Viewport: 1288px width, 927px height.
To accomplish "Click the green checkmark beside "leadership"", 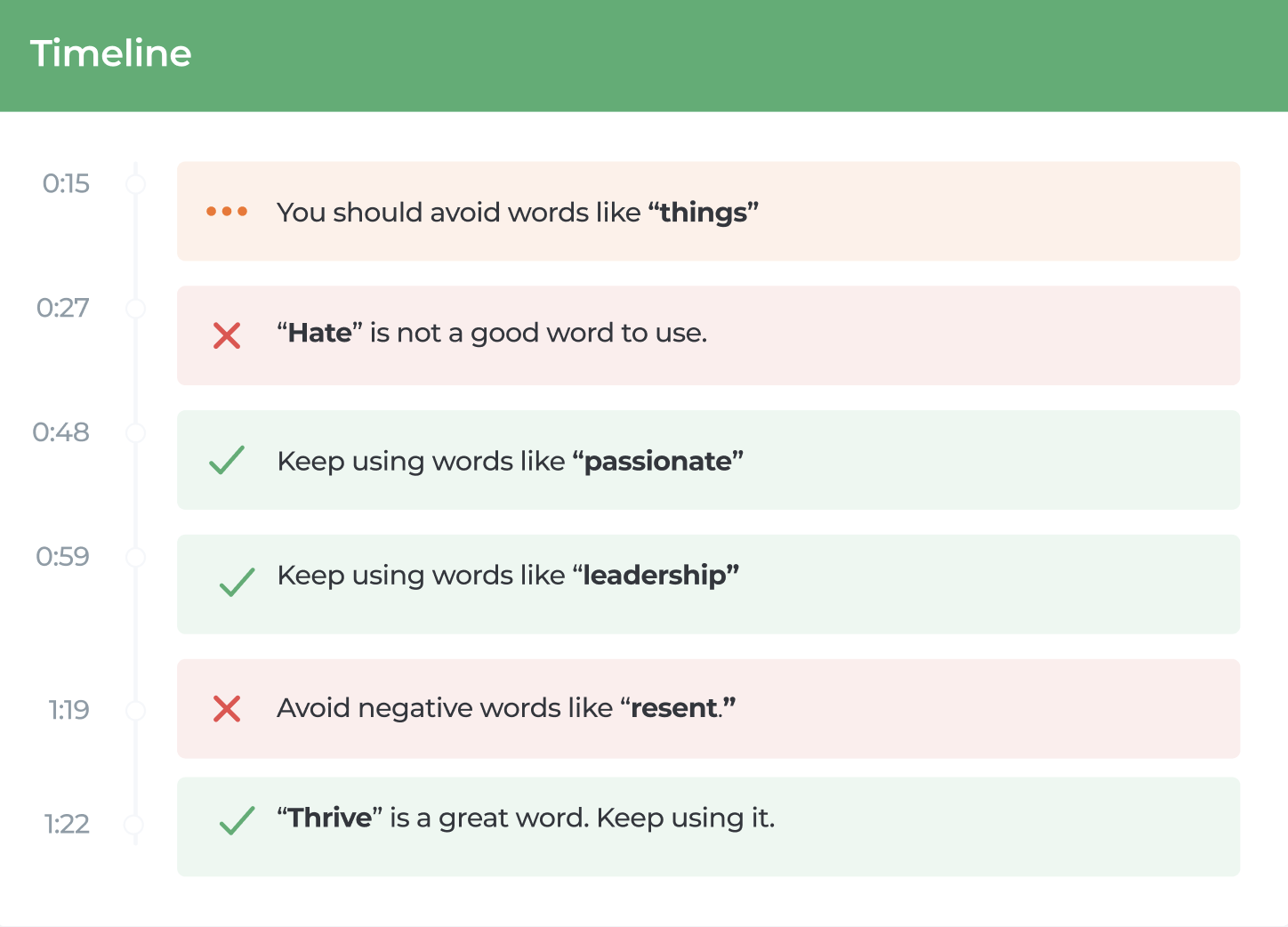I will pyautogui.click(x=237, y=582).
